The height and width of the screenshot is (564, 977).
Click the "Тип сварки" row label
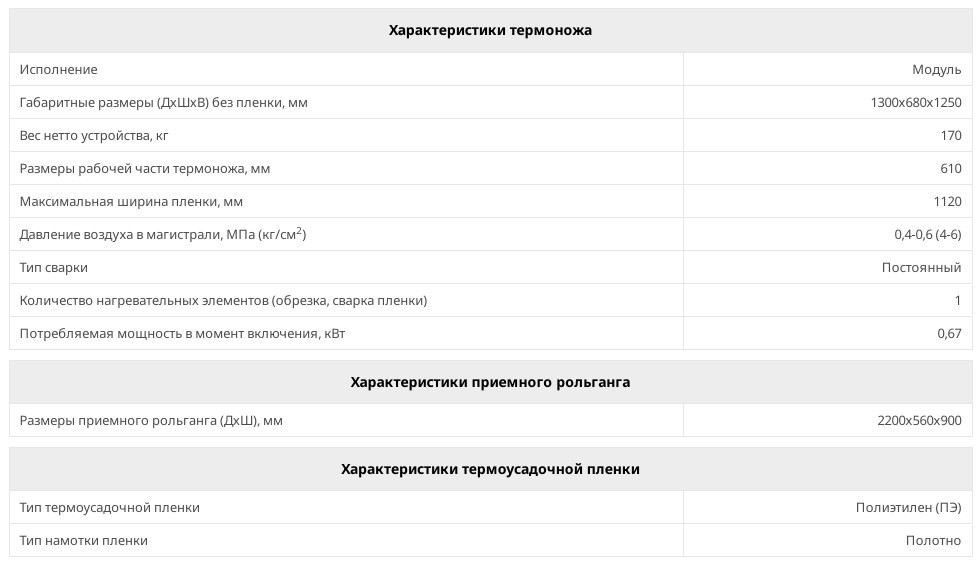pyautogui.click(x=54, y=268)
